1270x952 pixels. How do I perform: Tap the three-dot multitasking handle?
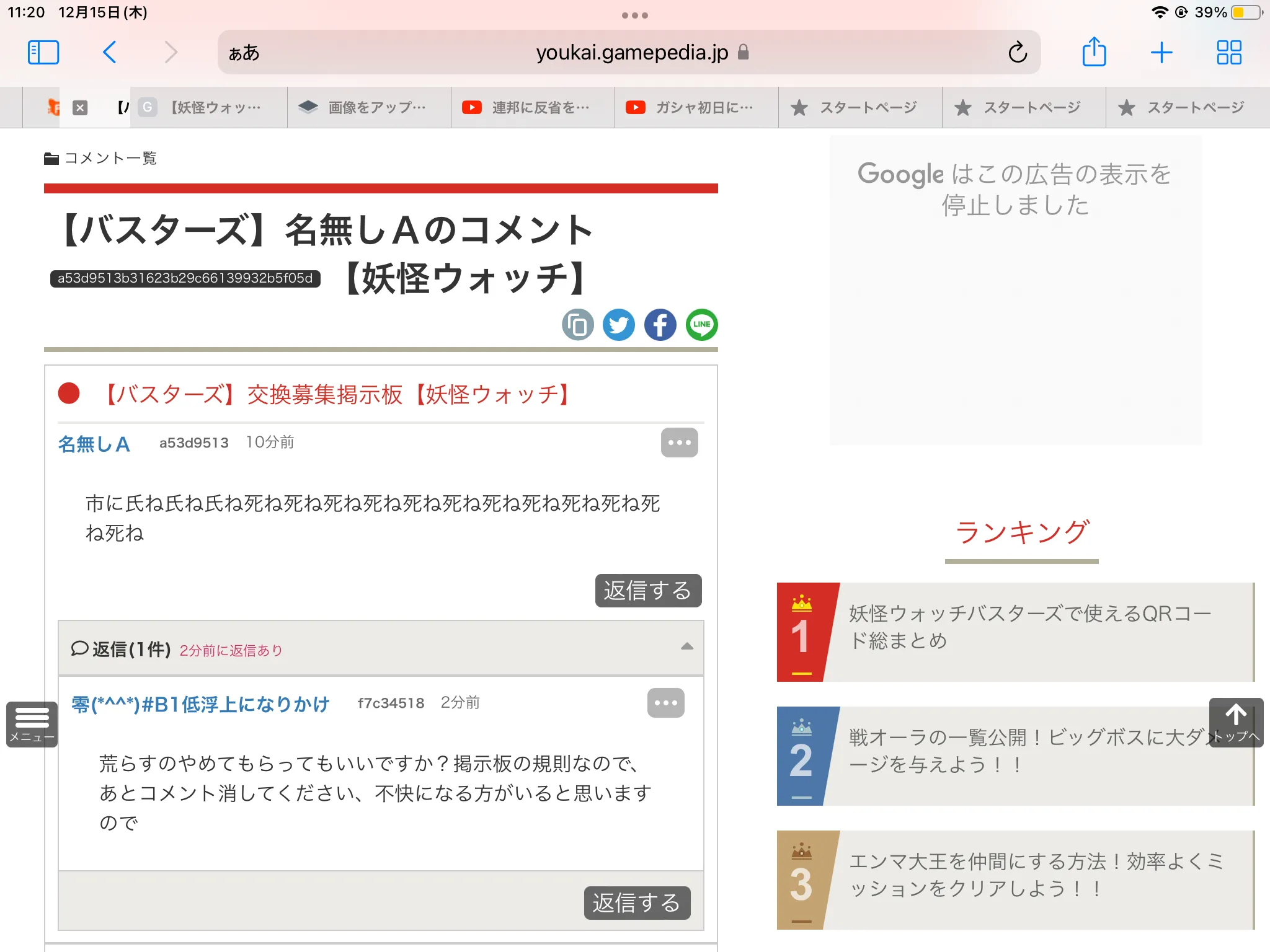635,15
